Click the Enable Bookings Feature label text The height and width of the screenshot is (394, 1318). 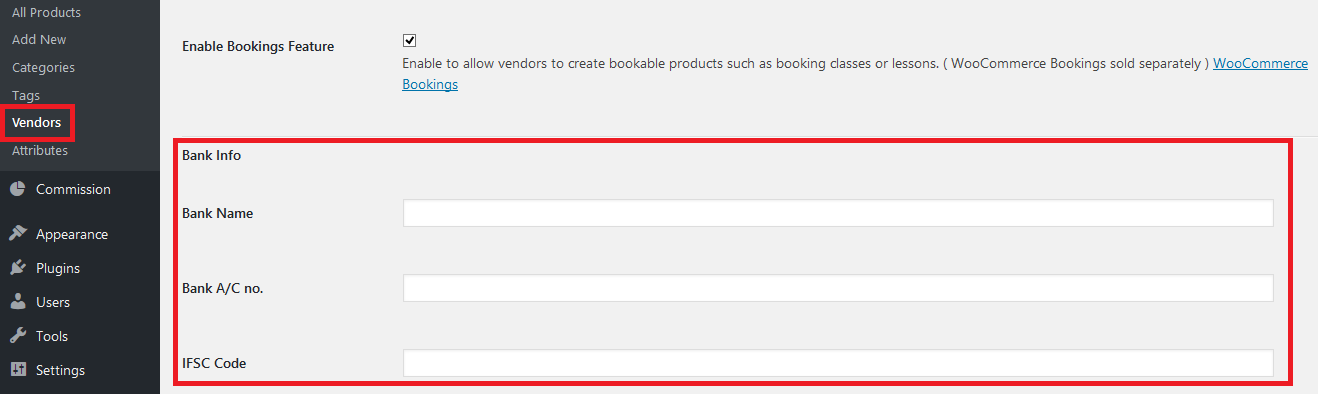pos(258,46)
